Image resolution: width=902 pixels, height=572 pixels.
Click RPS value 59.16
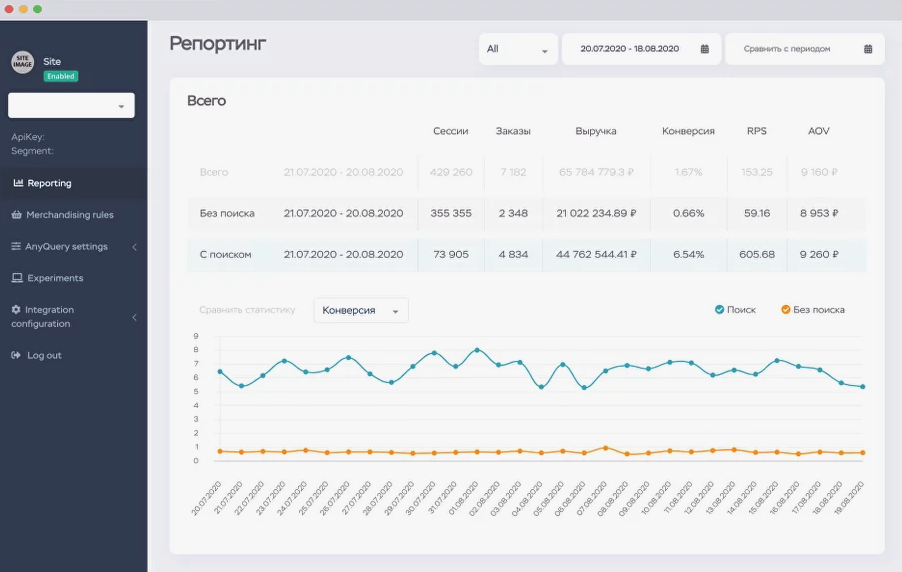click(x=757, y=213)
